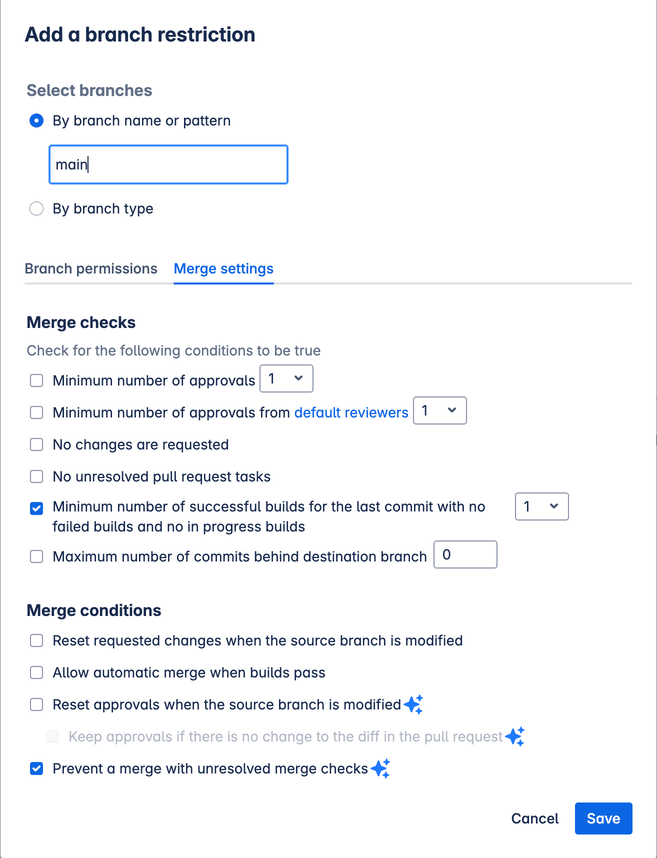The width and height of the screenshot is (657, 858).
Task: Open the default reviewers approvals dropdown
Action: pos(440,410)
